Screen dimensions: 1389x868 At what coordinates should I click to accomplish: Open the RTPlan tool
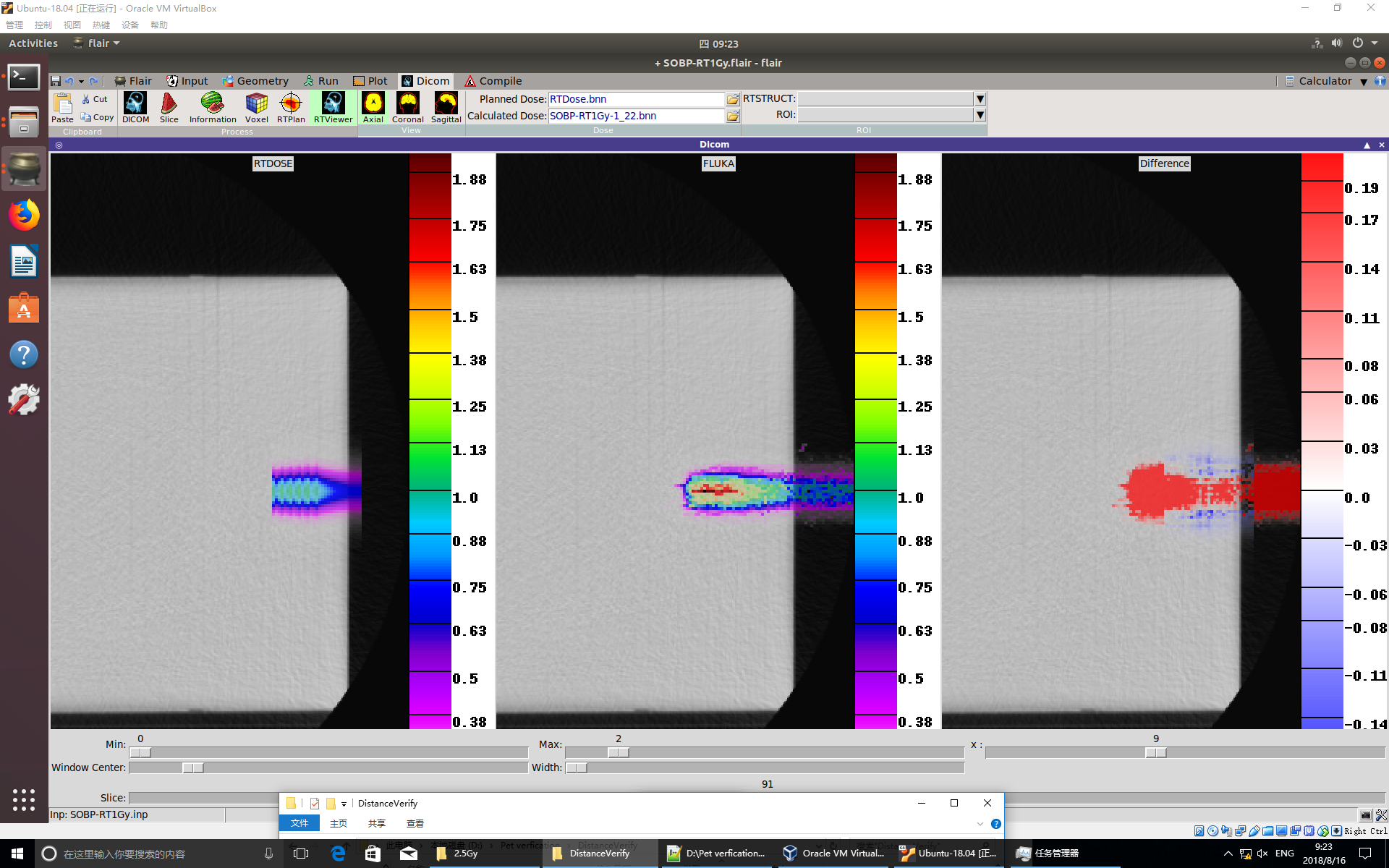coord(291,107)
